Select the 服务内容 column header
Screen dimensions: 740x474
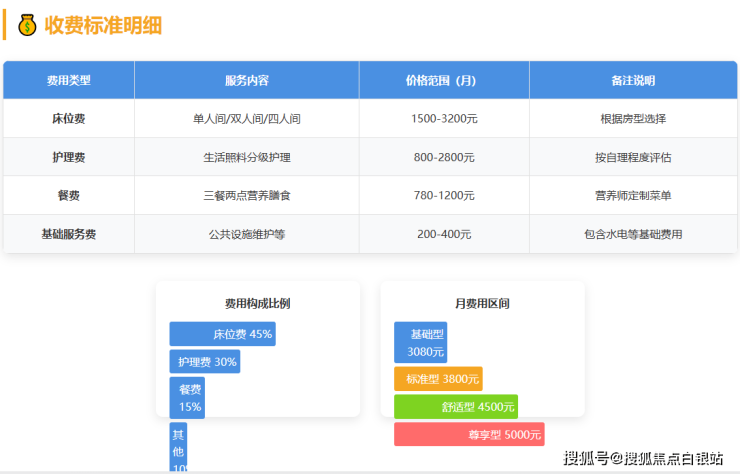[x=246, y=80]
